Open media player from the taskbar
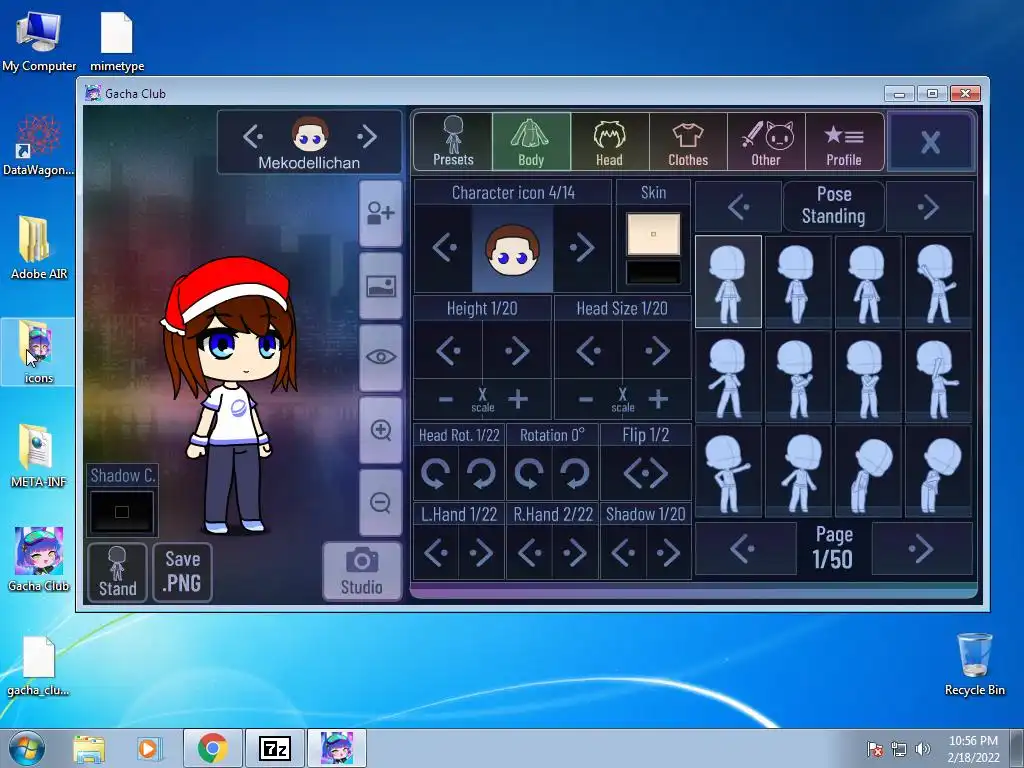This screenshot has width=1024, height=768. click(x=150, y=748)
